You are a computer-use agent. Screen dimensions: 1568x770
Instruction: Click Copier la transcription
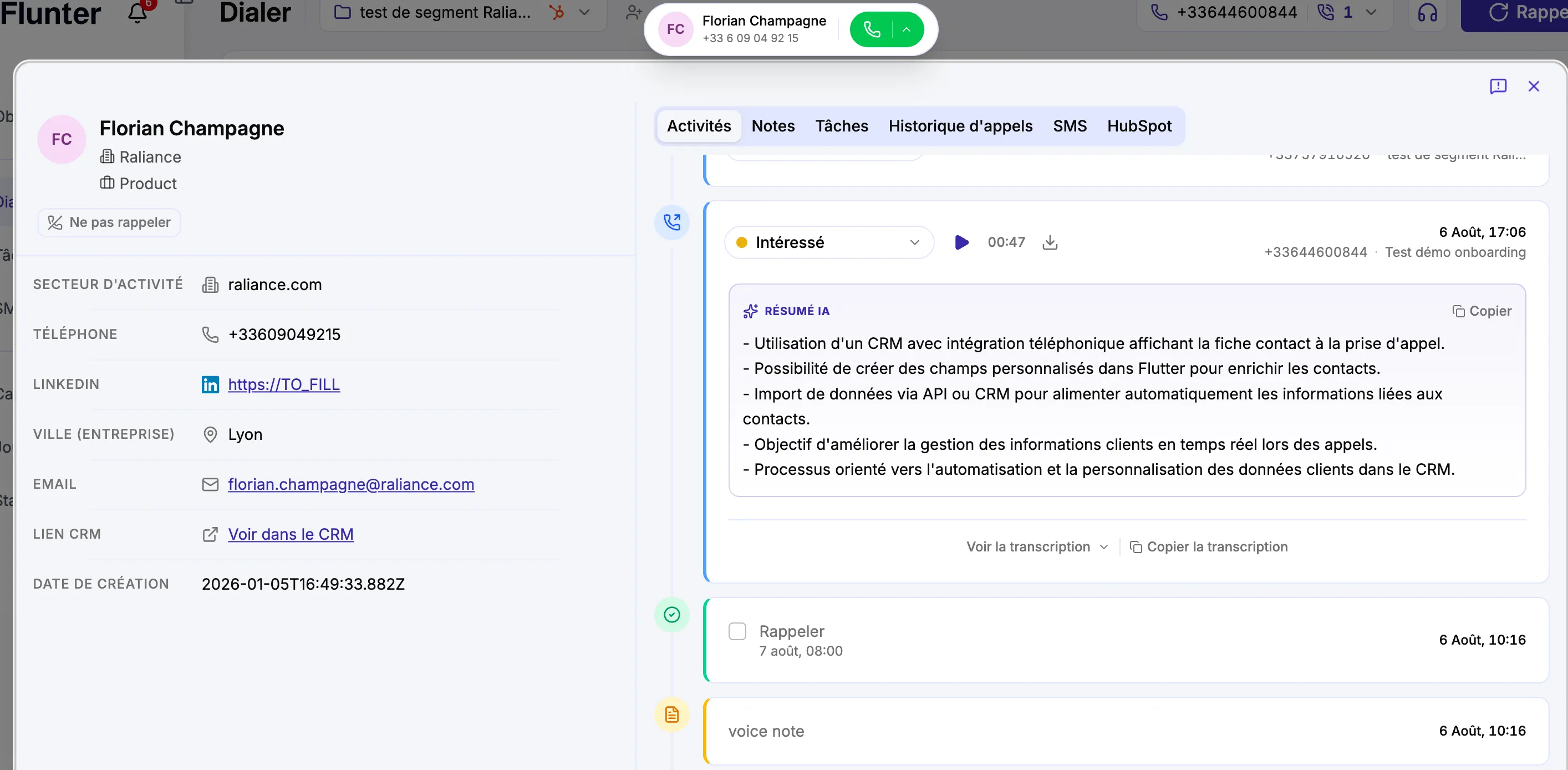point(1209,546)
